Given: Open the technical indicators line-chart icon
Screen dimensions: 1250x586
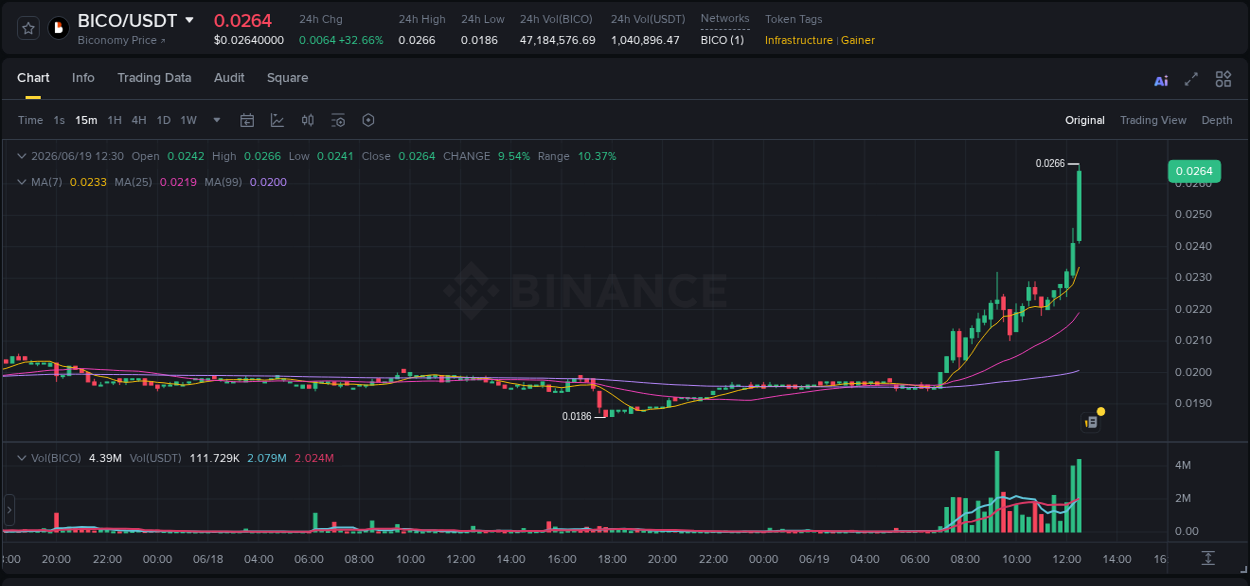Looking at the screenshot, I should [x=277, y=120].
